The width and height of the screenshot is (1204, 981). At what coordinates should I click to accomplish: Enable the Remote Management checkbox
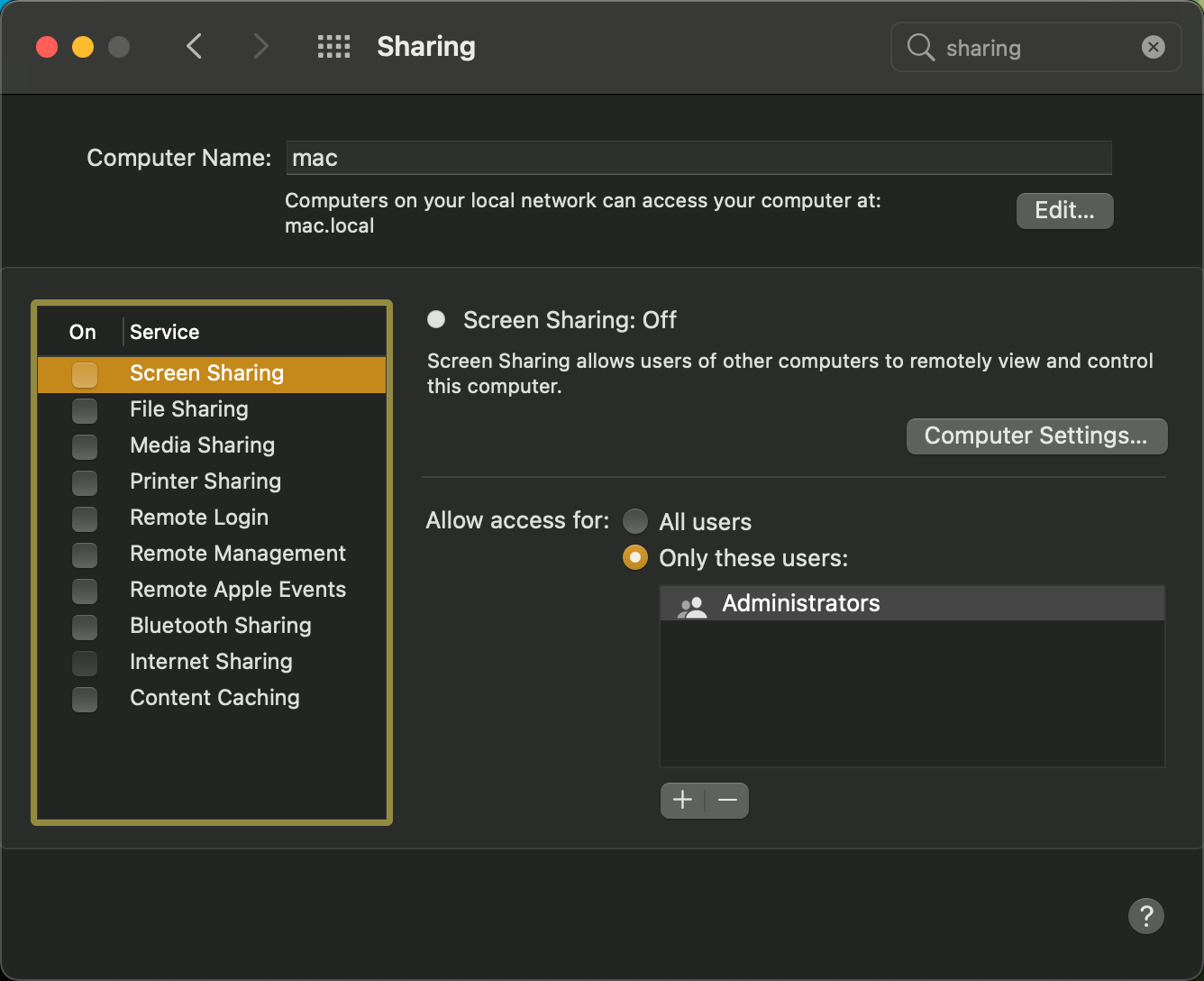pyautogui.click(x=85, y=555)
